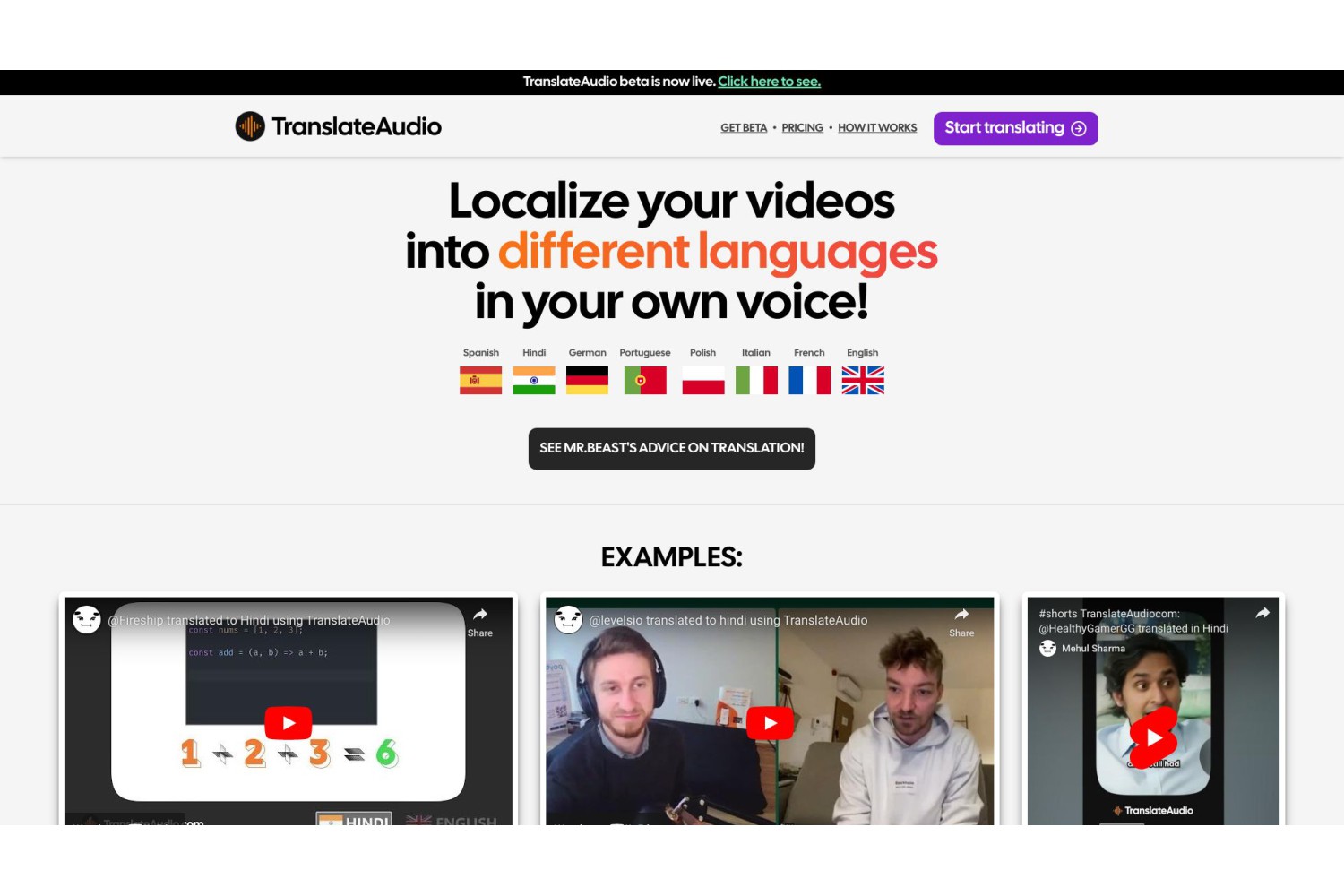Click the TranslateAudio brand name text
This screenshot has height=896, width=1344.
[357, 126]
